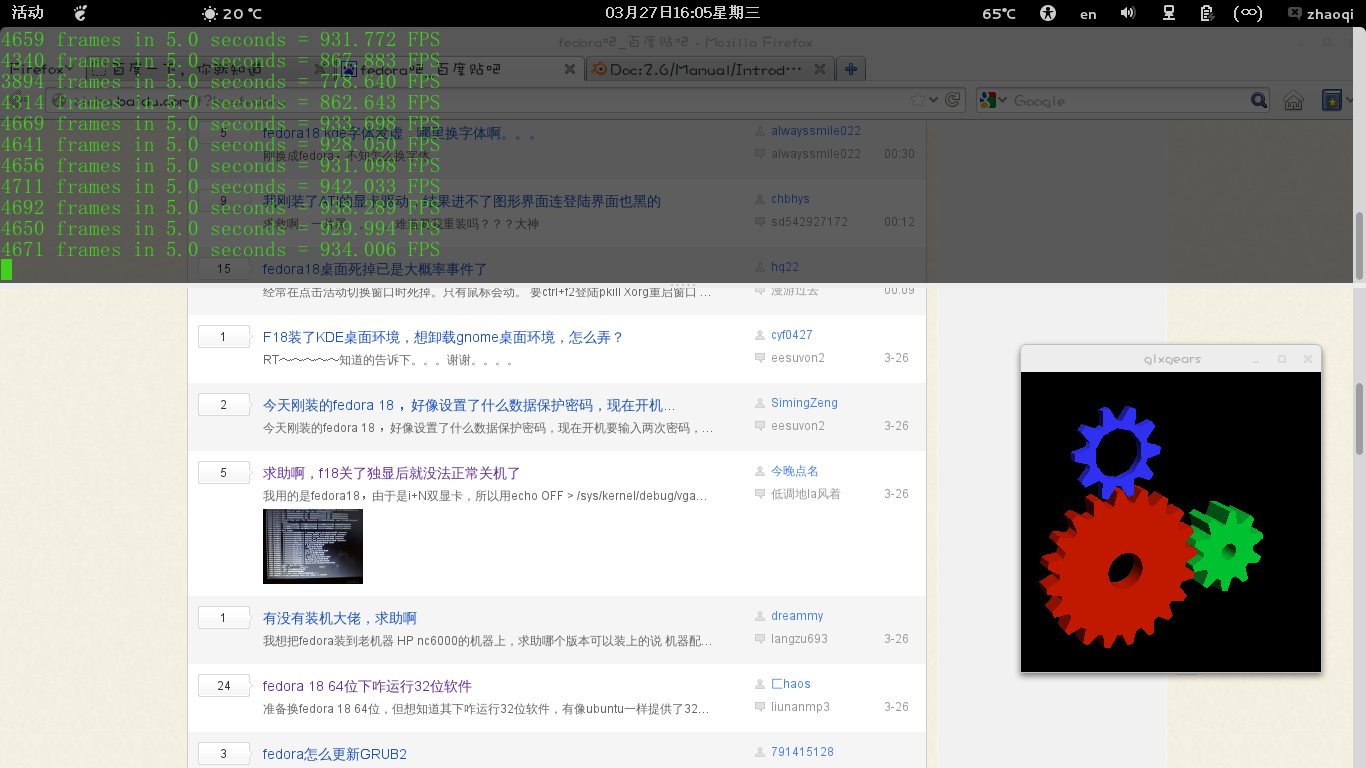The image size is (1366, 768).
Task: Click the 65℃ temperature indicator
Action: click(x=999, y=13)
